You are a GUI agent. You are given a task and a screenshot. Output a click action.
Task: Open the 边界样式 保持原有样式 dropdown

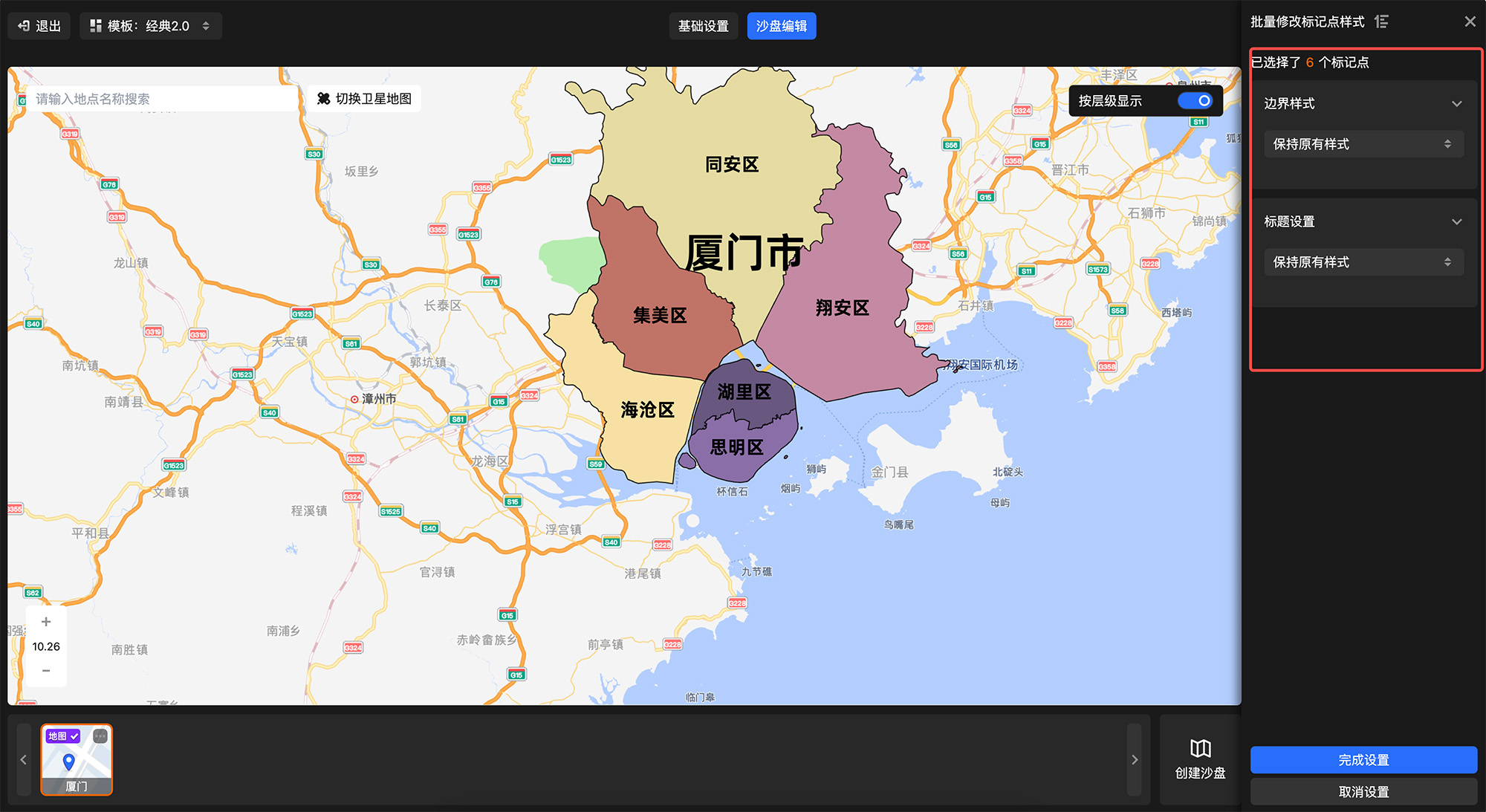click(x=1363, y=144)
